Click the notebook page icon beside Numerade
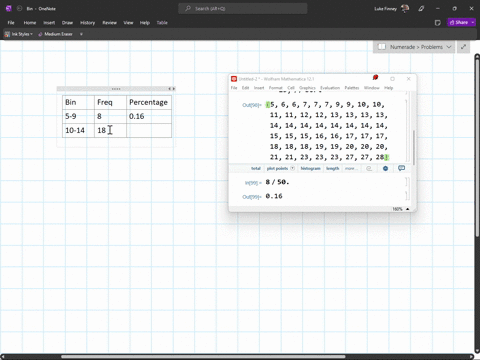Screen dimensions: 480x360 coord(382,47)
